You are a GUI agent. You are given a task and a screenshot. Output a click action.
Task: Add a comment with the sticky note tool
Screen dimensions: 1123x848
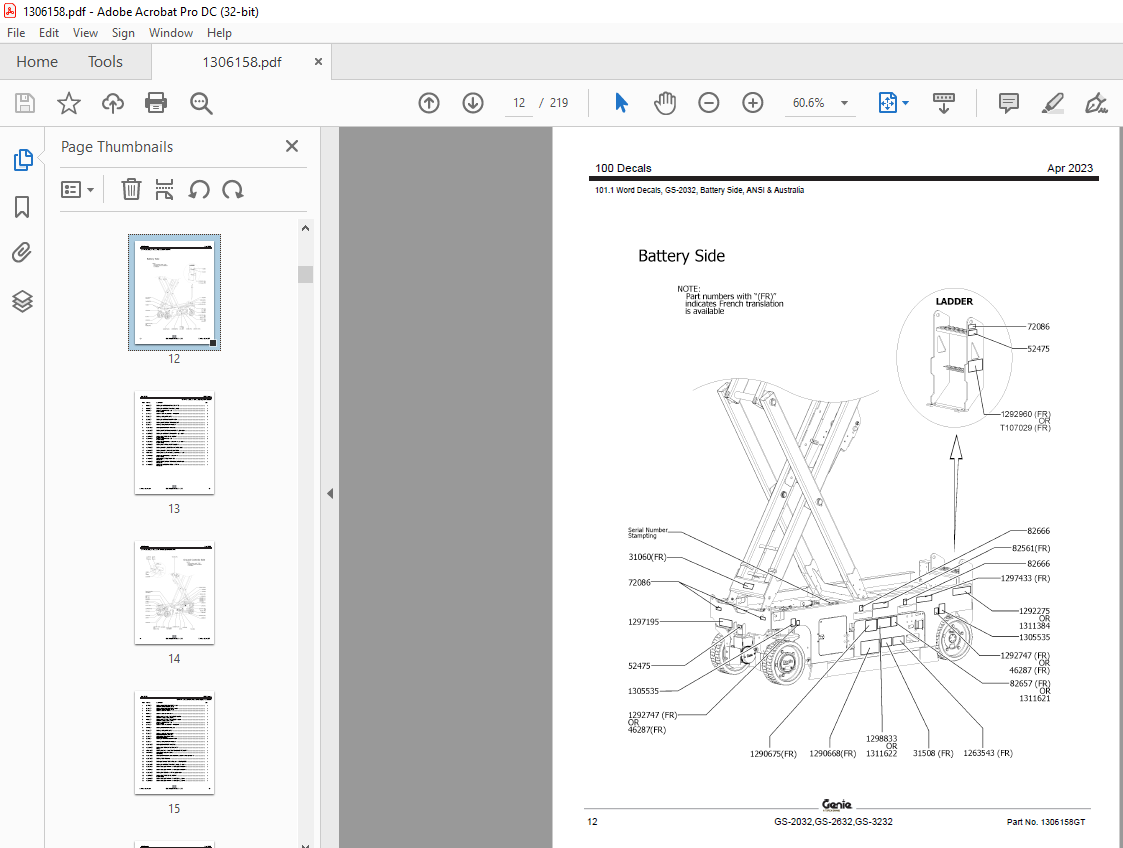(x=1008, y=103)
